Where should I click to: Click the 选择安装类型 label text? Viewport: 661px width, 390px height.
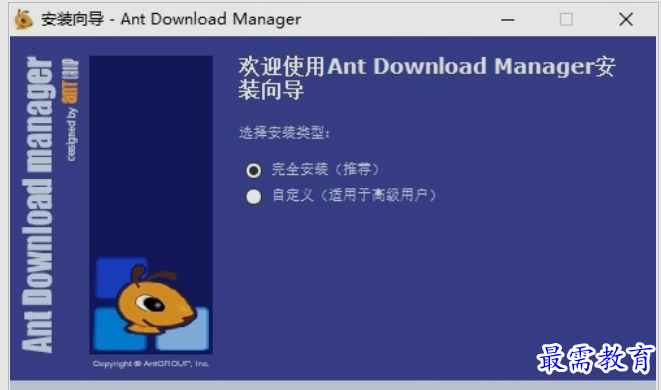284,133
